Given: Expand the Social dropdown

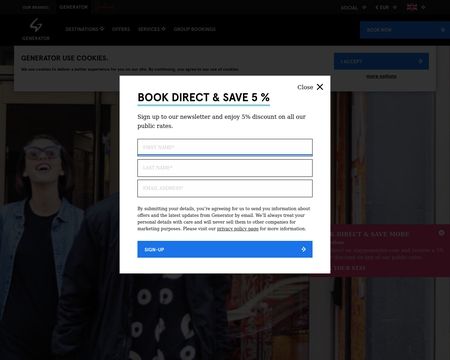Looking at the screenshot, I should click(x=353, y=7).
